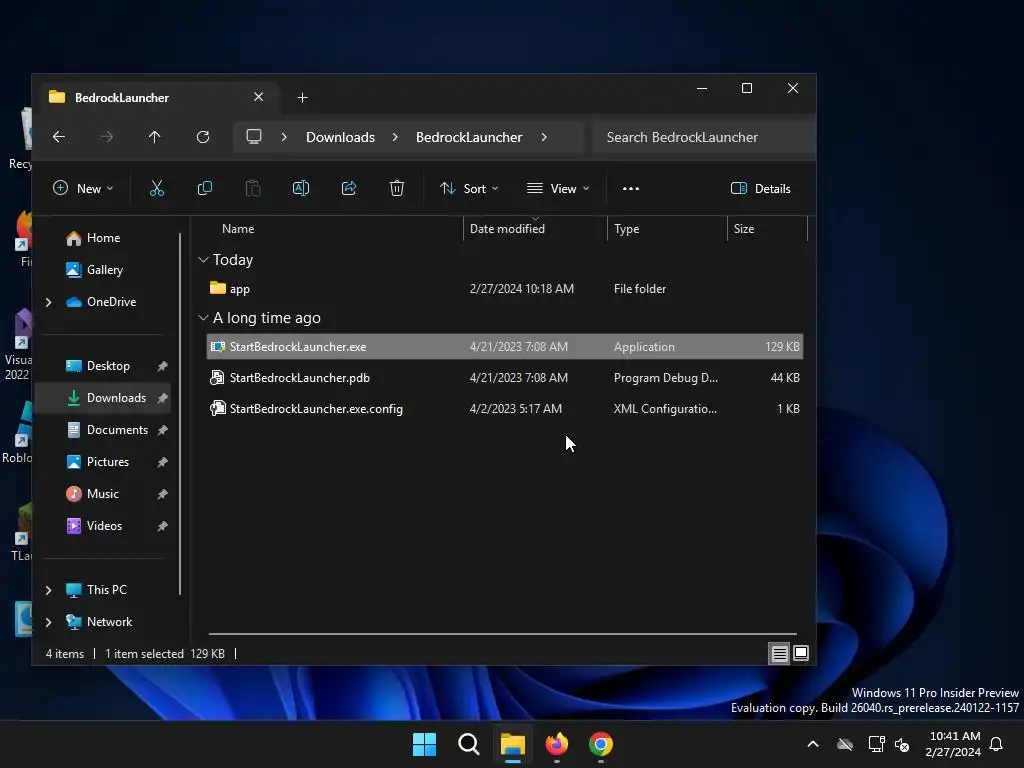The image size is (1024, 768).
Task: Open the View dropdown menu
Action: pyautogui.click(x=558, y=189)
